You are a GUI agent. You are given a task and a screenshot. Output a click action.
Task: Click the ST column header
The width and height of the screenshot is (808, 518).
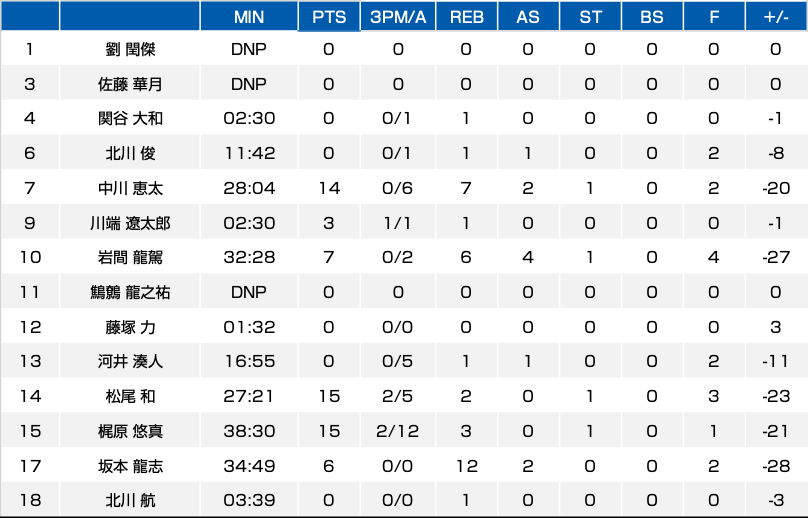pyautogui.click(x=590, y=16)
